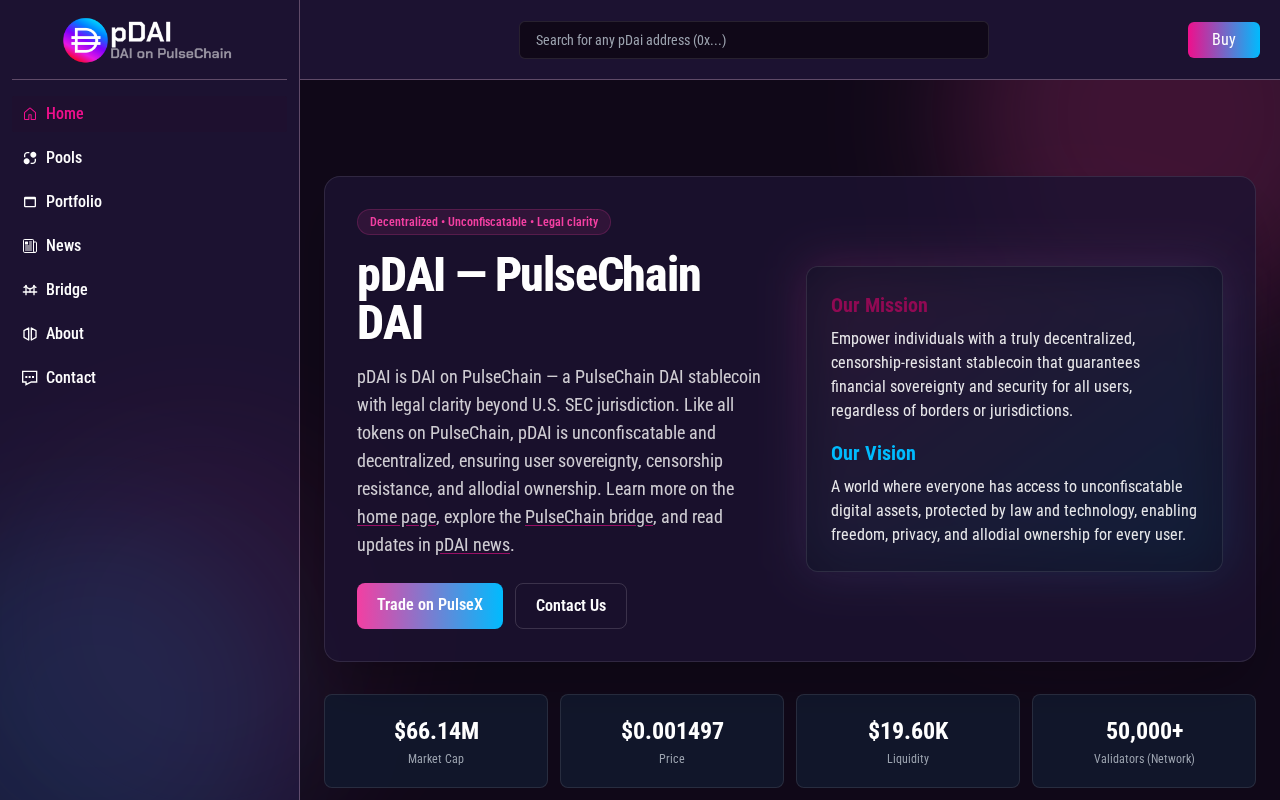Click the Bridge icon in the sidebar
Screen dimensions: 1280x800
pyautogui.click(x=30, y=290)
